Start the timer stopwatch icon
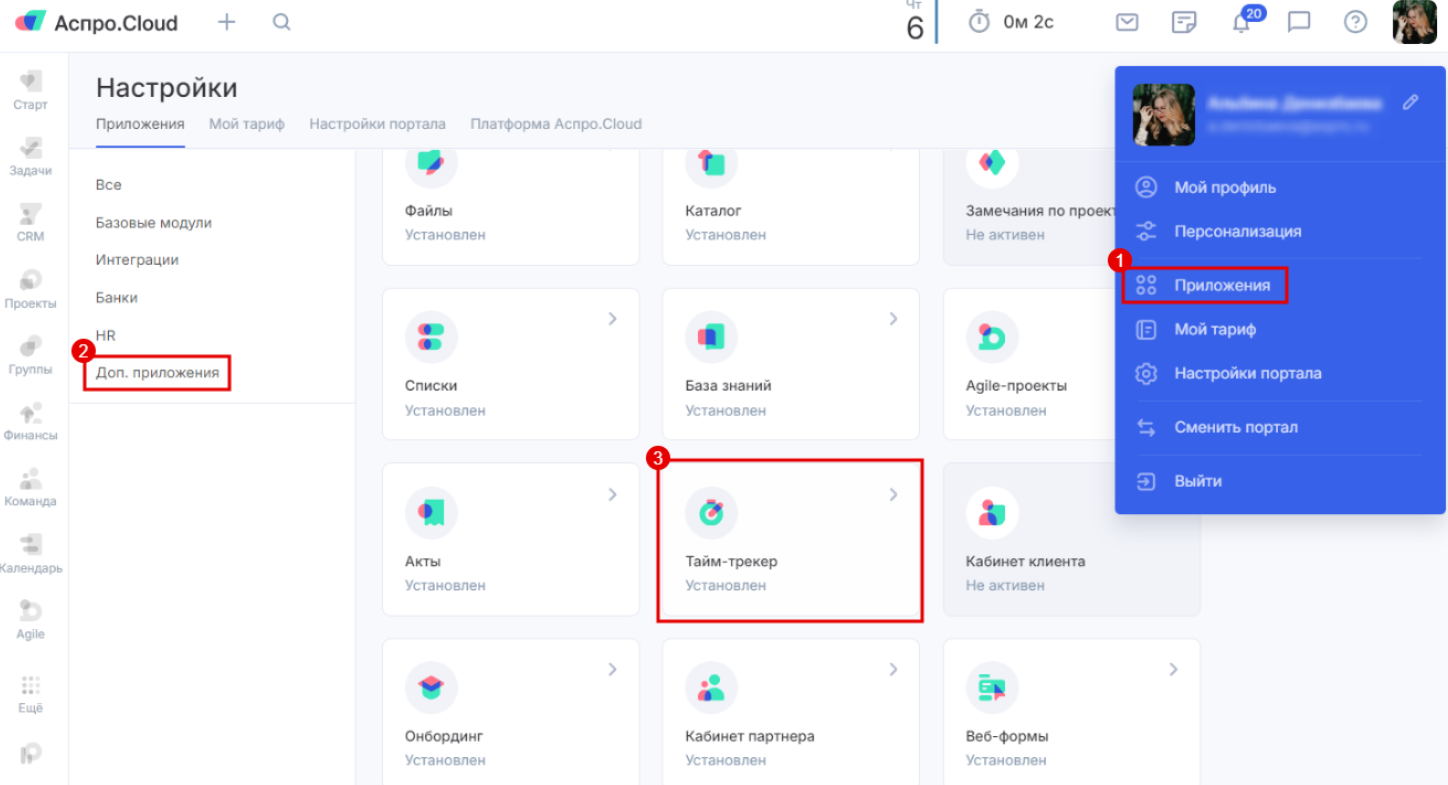Viewport: 1448px width, 785px height. (x=979, y=22)
